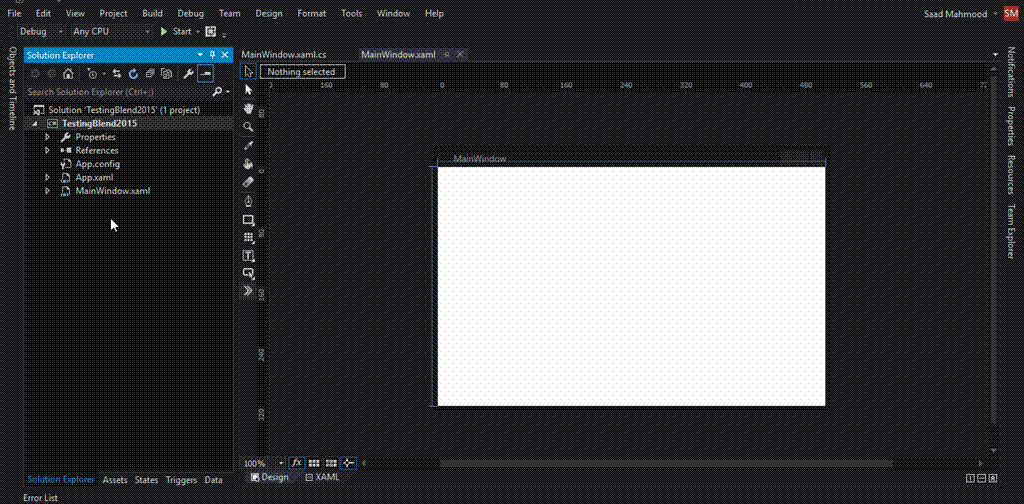Toggle collapse pane button at bottom right
1024x504 pixels.
tap(993, 479)
